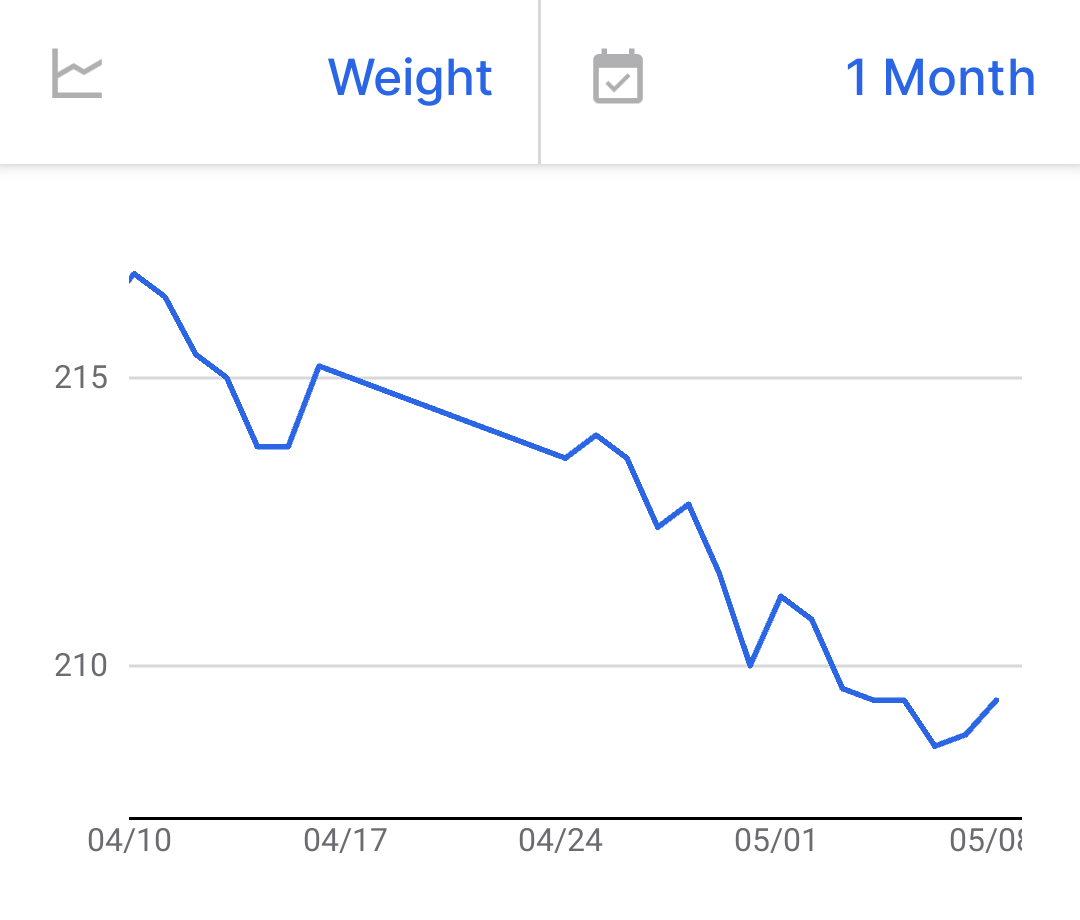The image size is (1080, 920).
Task: Click the first data point of the weight line
Action: [x=134, y=274]
